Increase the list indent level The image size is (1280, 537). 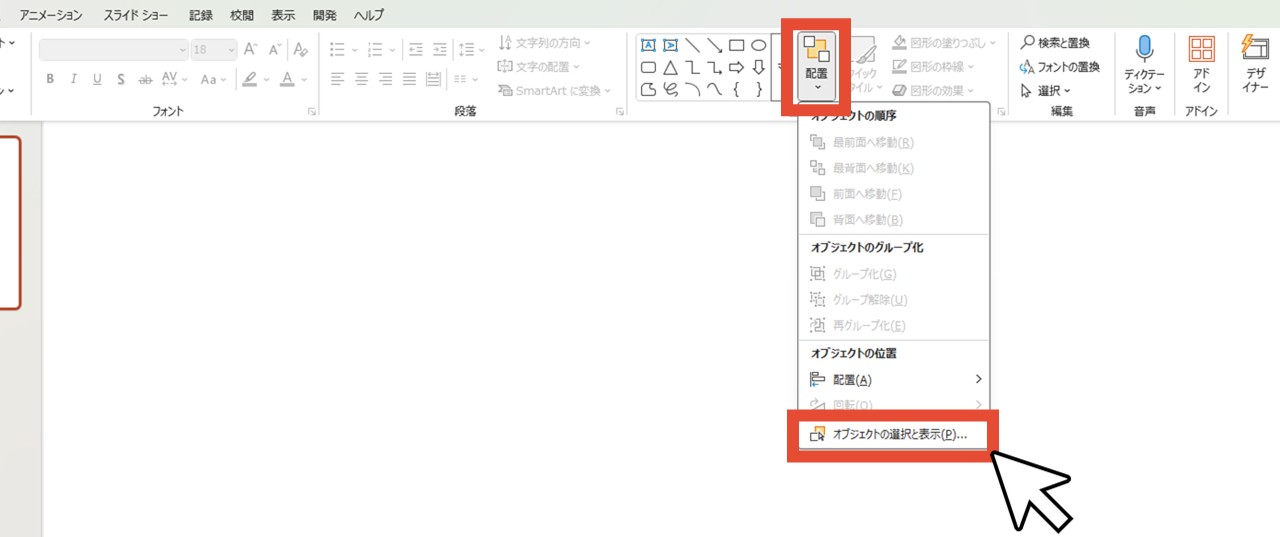click(x=440, y=49)
